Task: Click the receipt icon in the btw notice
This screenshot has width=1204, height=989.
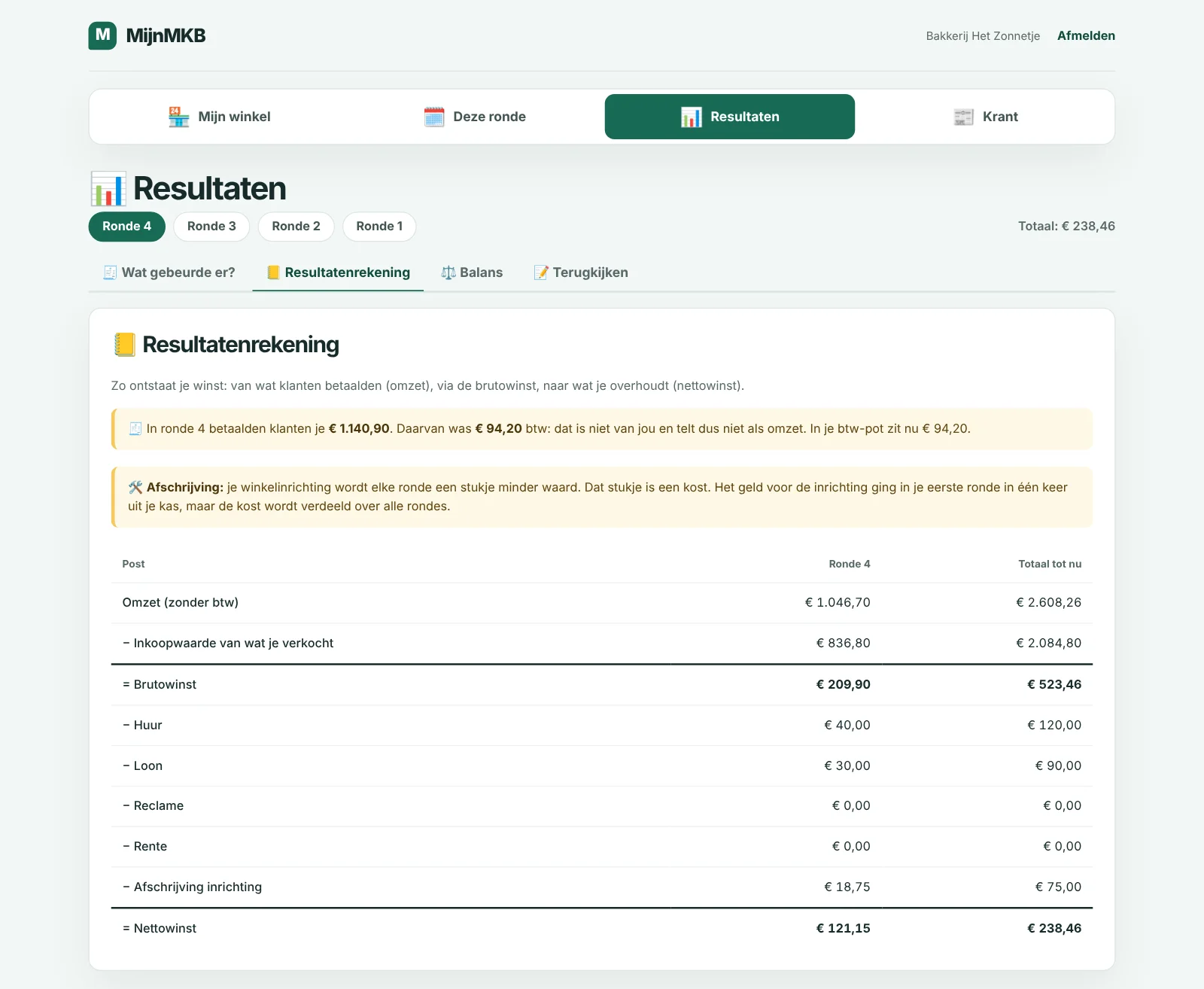Action: [135, 428]
